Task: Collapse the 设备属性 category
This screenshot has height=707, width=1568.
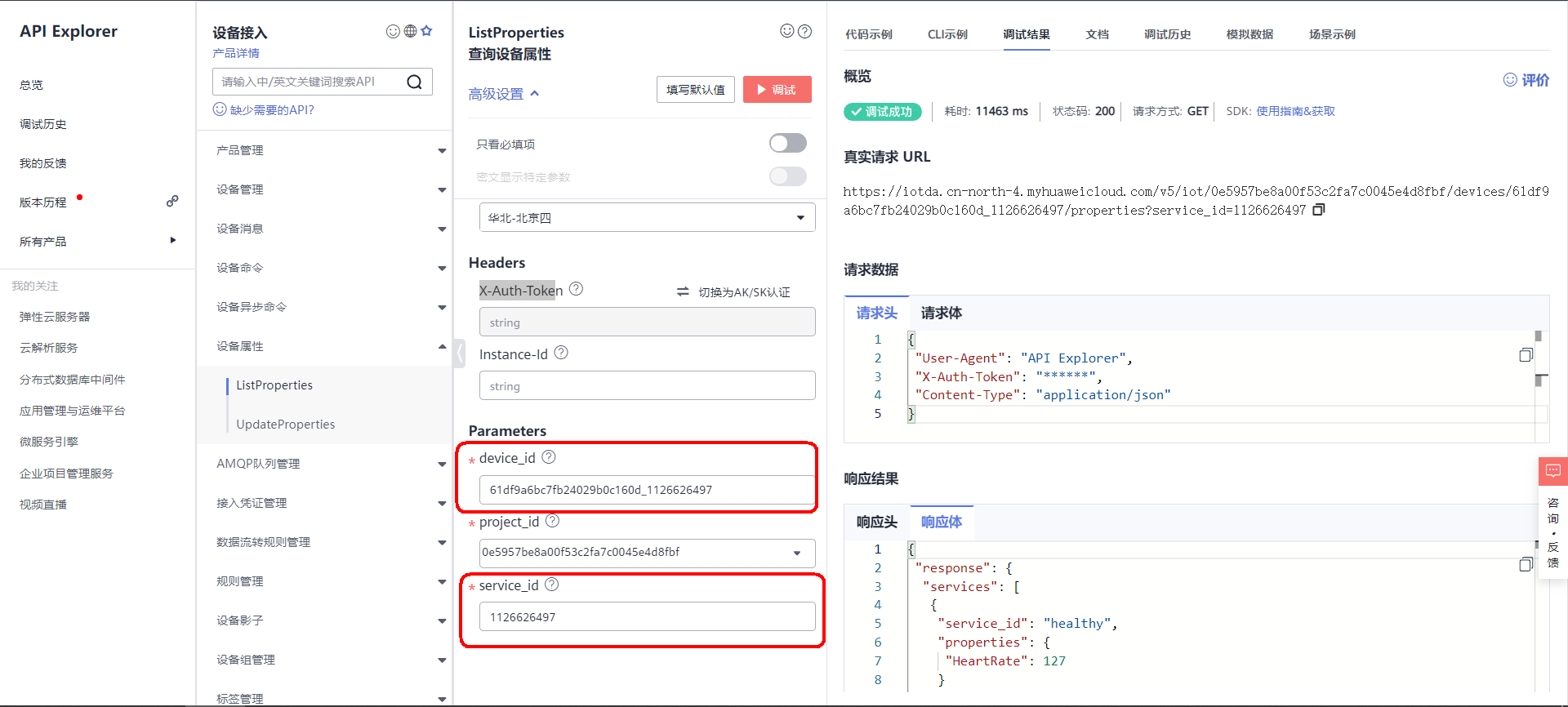Action: coord(442,346)
